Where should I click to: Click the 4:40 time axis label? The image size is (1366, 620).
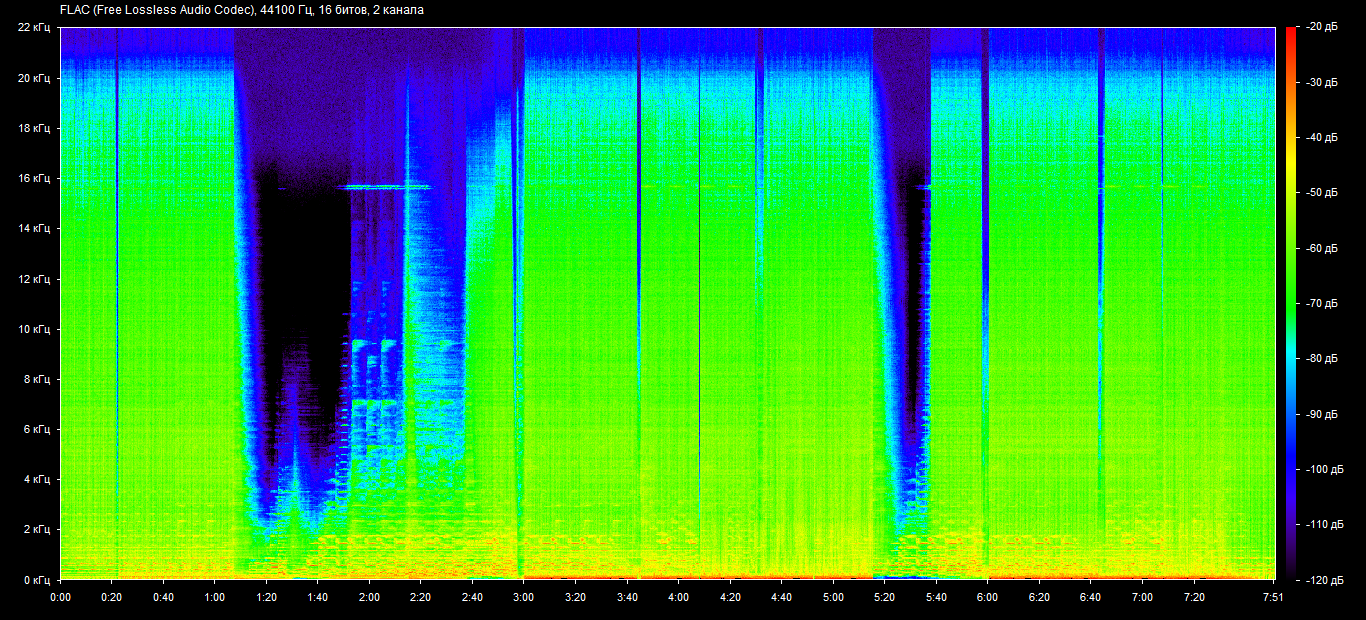coord(782,597)
